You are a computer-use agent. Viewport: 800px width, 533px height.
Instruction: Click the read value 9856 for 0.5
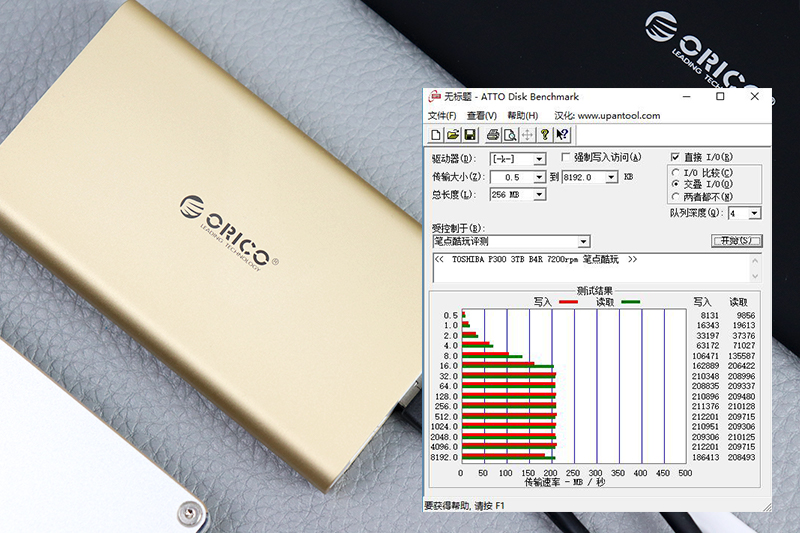tap(745, 316)
